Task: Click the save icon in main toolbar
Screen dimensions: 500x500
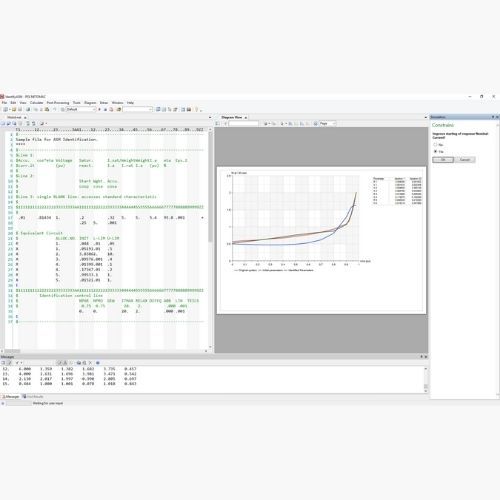Action: pyautogui.click(x=20, y=109)
